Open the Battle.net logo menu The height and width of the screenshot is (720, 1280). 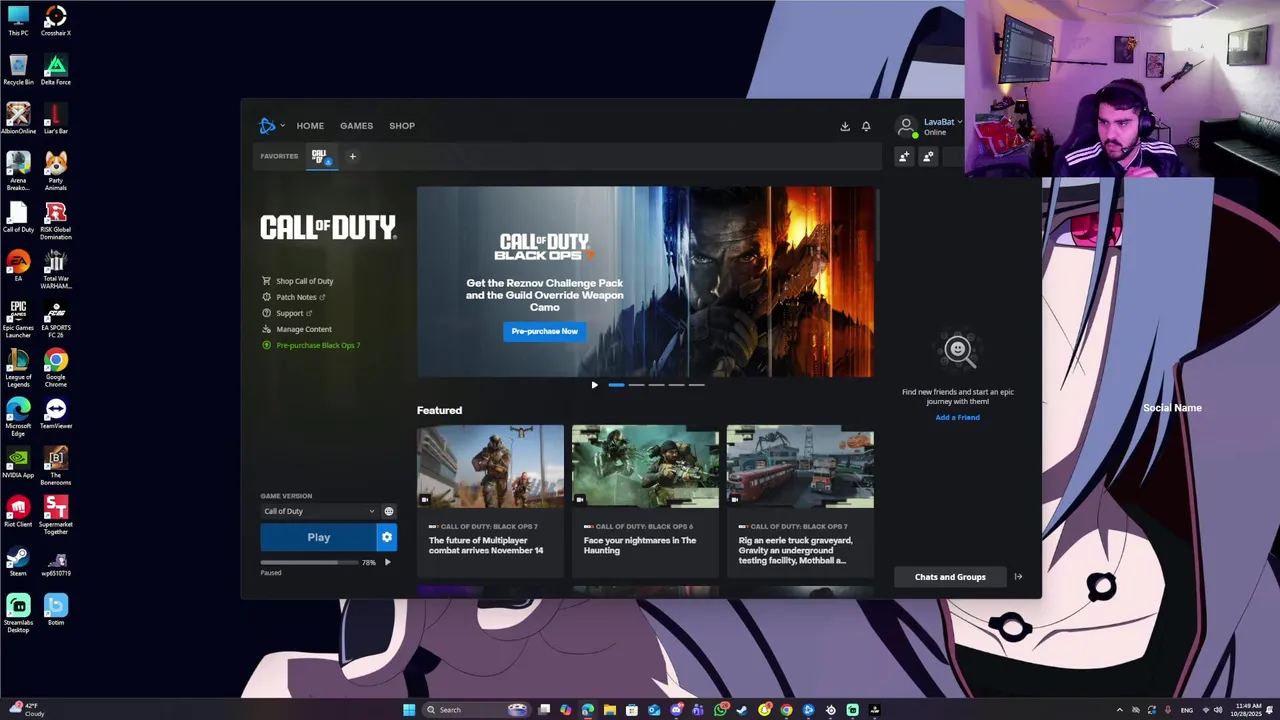point(267,126)
